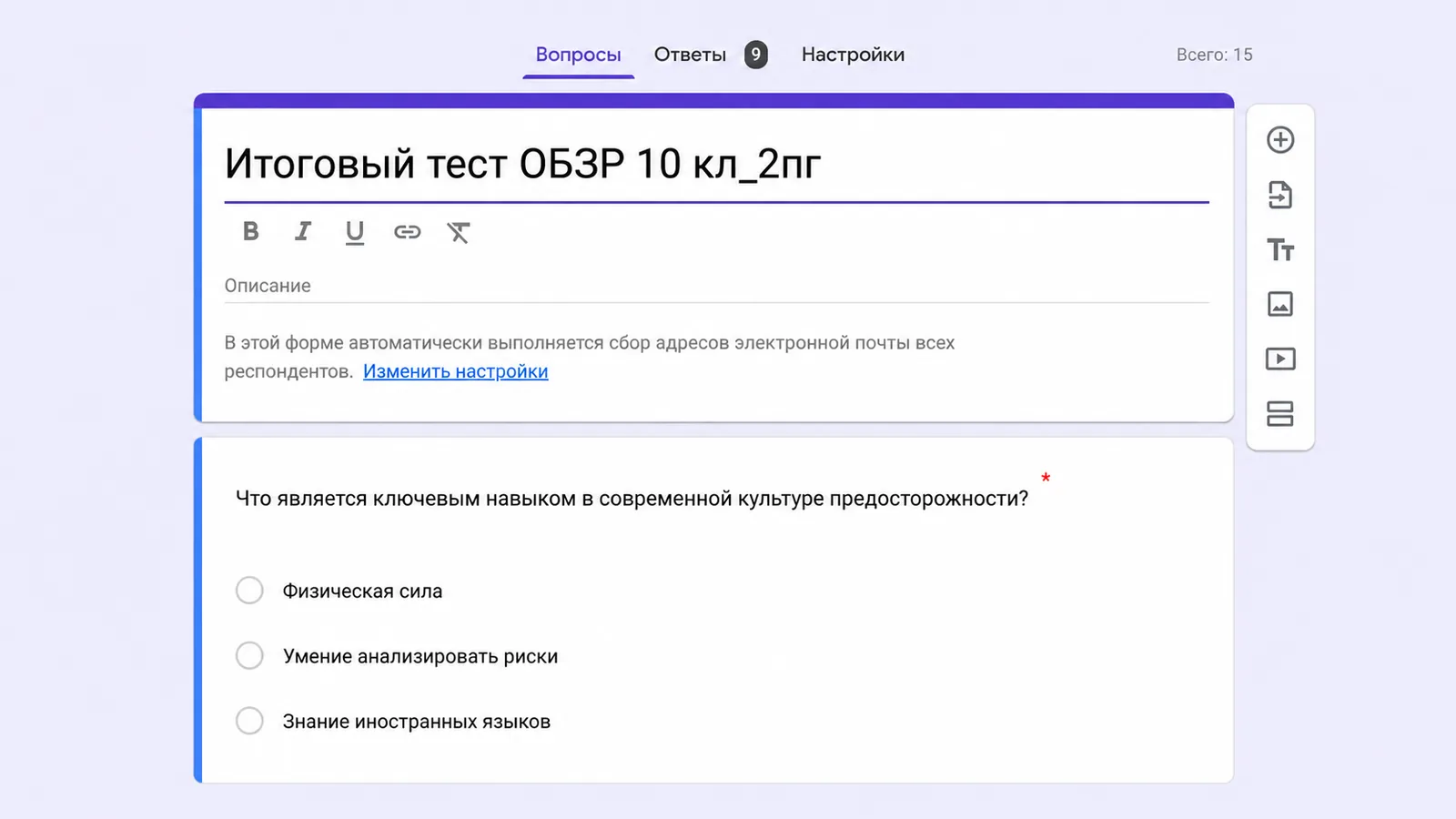Click the Add image icon
Screen dimensions: 1456x819
point(1280,304)
